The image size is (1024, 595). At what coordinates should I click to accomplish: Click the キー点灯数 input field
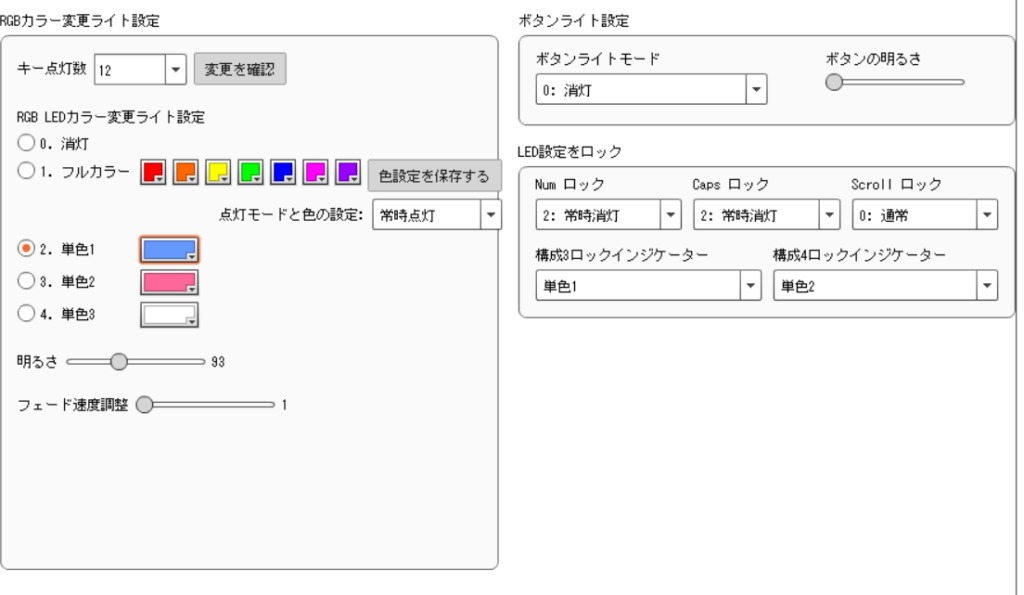coord(128,68)
